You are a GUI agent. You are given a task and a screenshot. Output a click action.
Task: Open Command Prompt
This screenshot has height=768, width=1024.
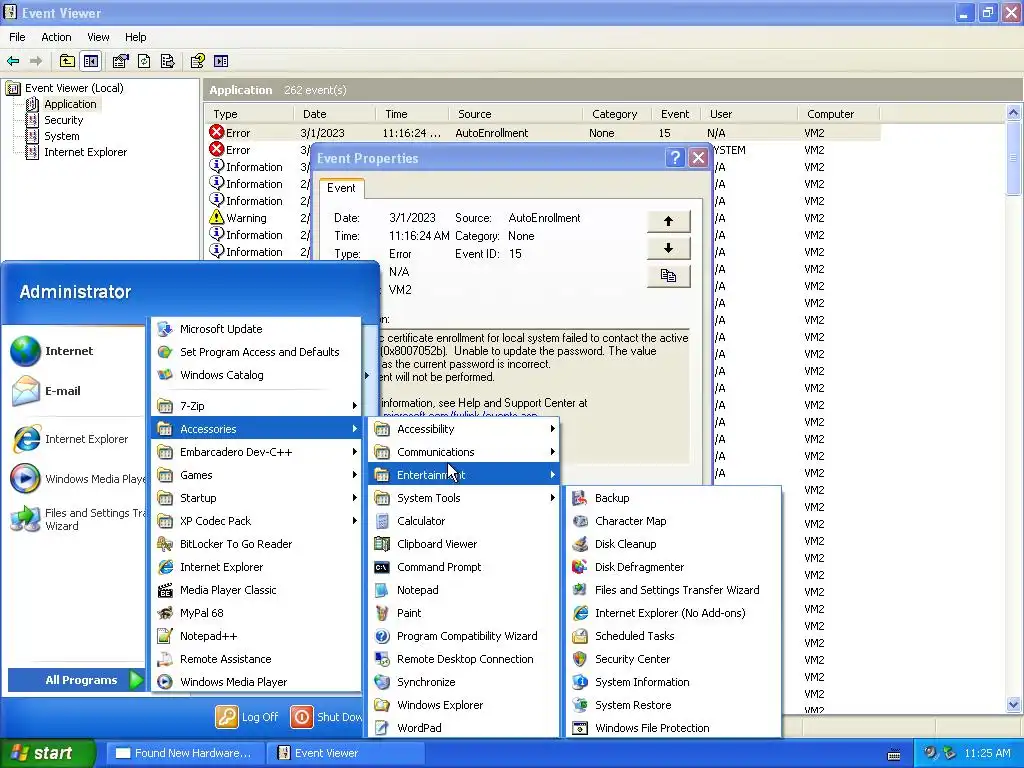pyautogui.click(x=464, y=567)
